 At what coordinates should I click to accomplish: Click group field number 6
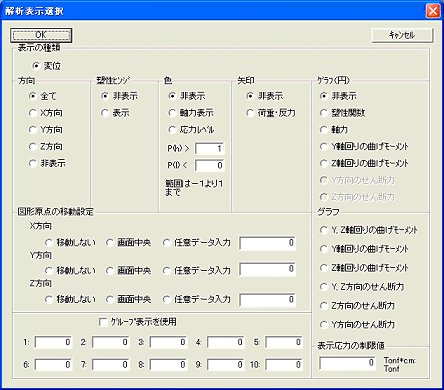(53, 365)
